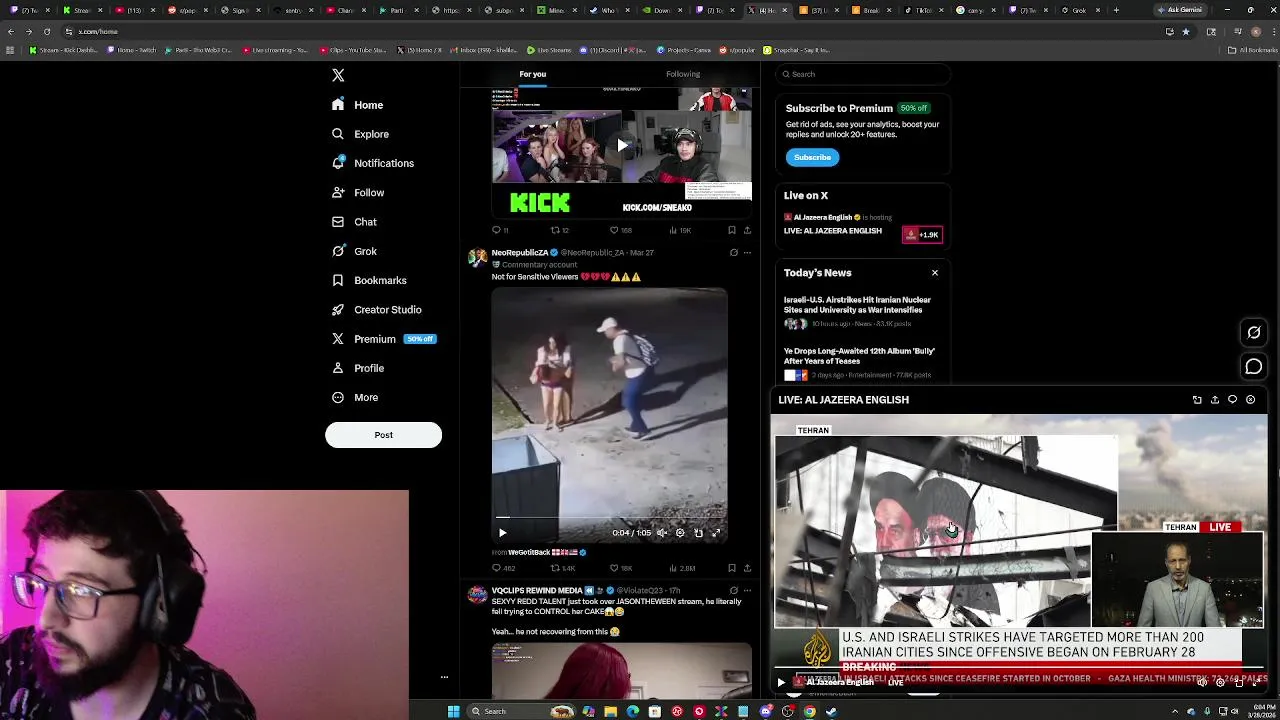Open the Ask Gemini button
Image resolution: width=1280 pixels, height=720 pixels.
point(1179,10)
